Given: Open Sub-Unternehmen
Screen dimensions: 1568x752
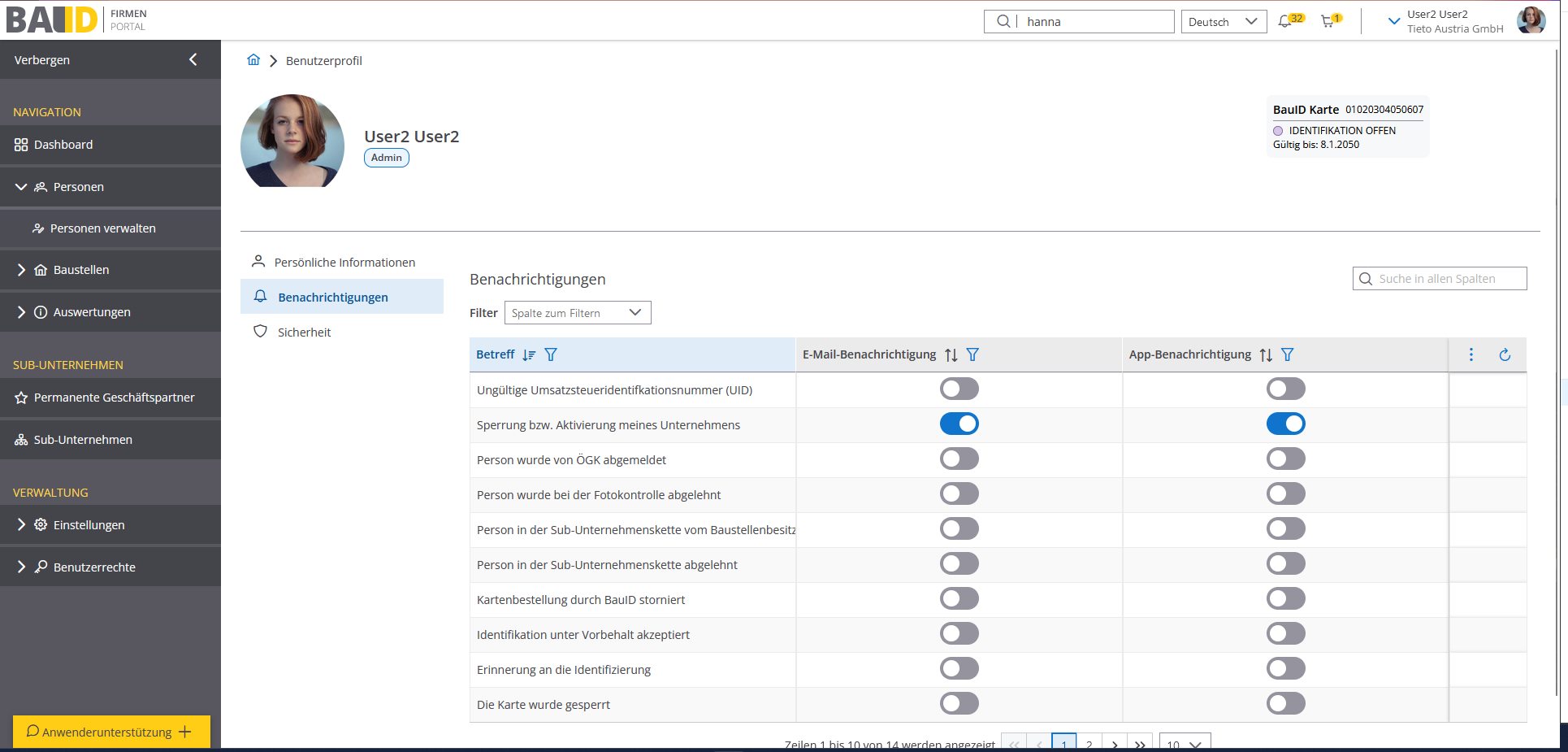Looking at the screenshot, I should pos(110,440).
